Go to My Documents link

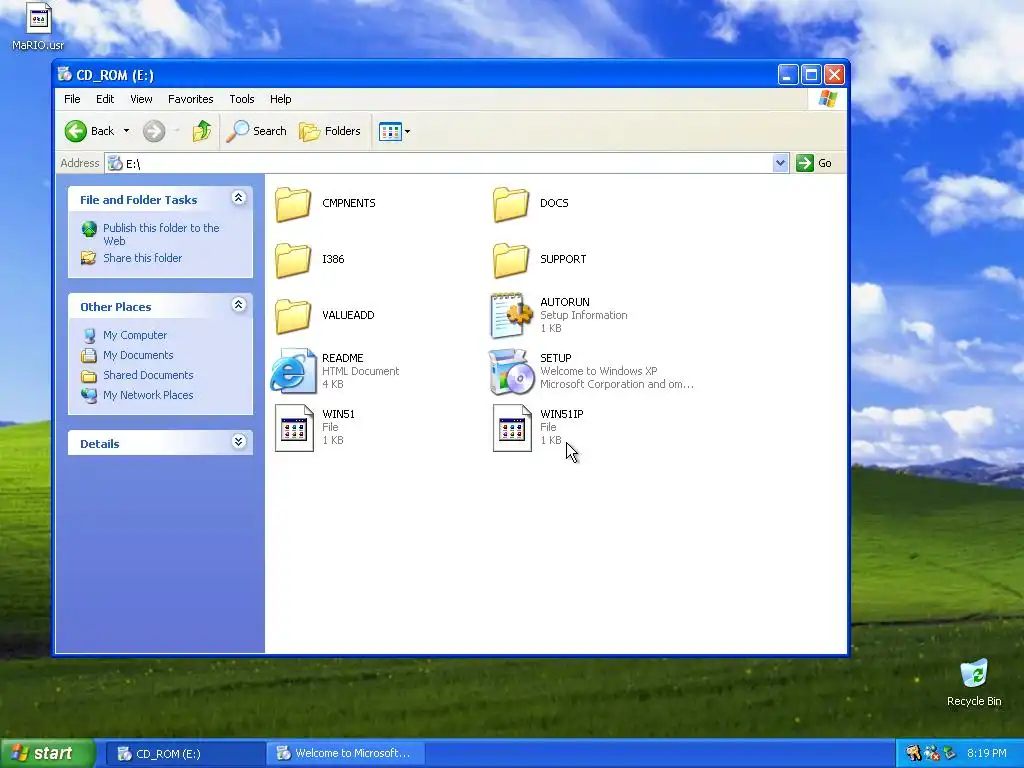pyautogui.click(x=138, y=355)
